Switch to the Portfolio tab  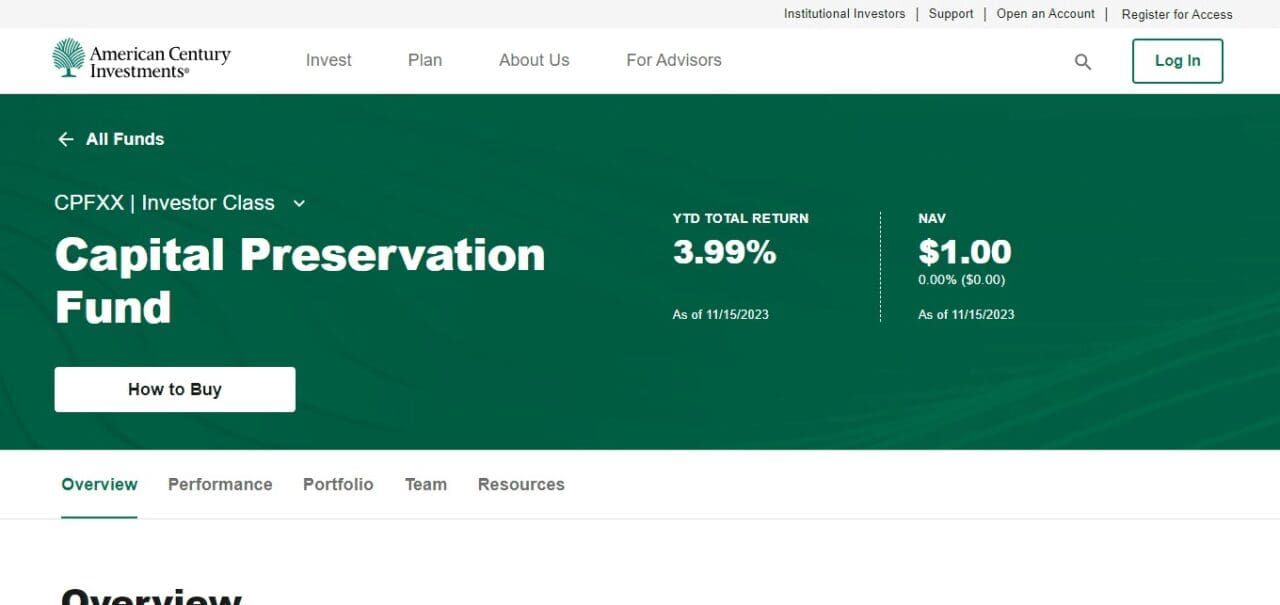coord(338,484)
